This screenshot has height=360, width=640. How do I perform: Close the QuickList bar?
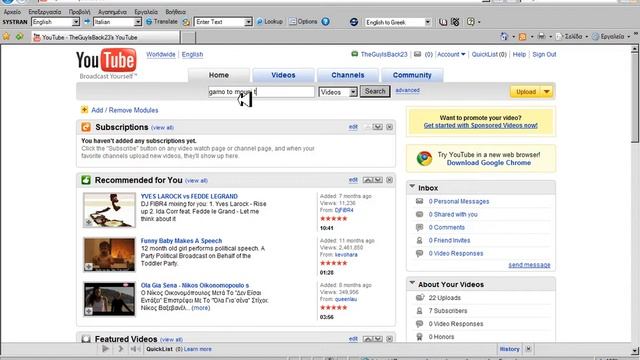(x=528, y=349)
